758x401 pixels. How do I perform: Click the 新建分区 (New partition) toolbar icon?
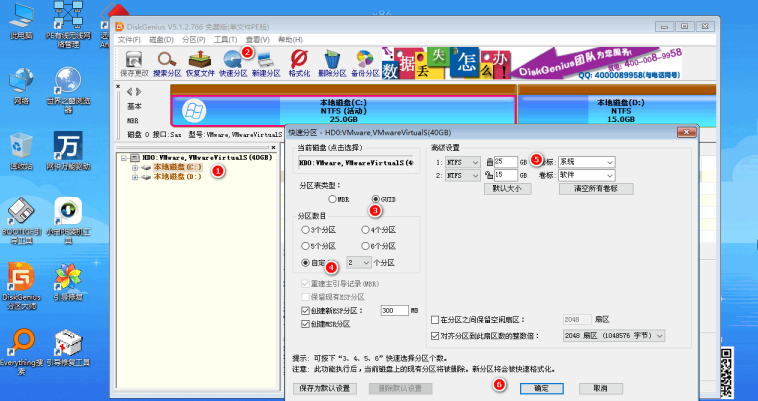pyautogui.click(x=266, y=64)
